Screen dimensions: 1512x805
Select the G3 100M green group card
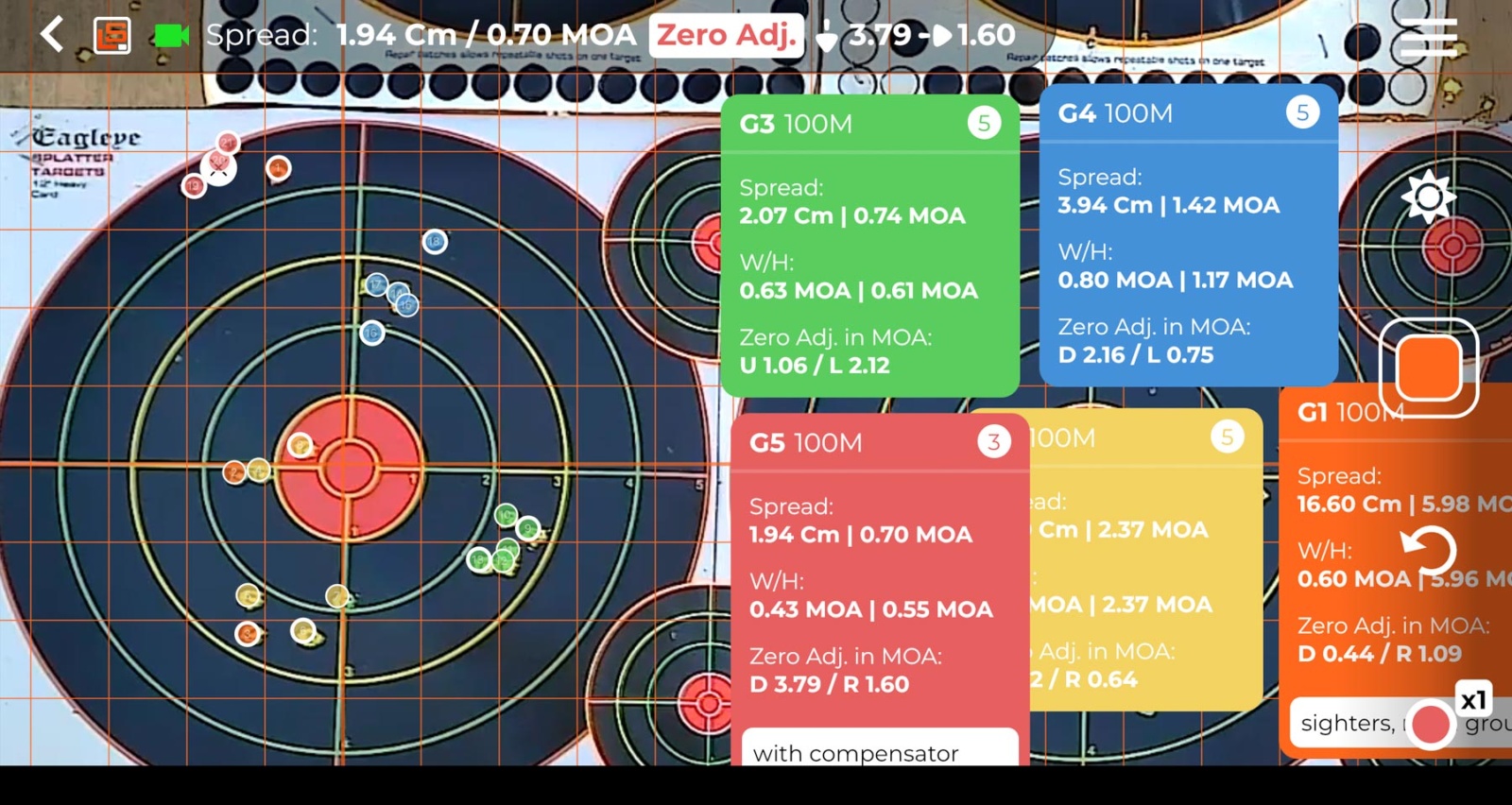point(869,245)
